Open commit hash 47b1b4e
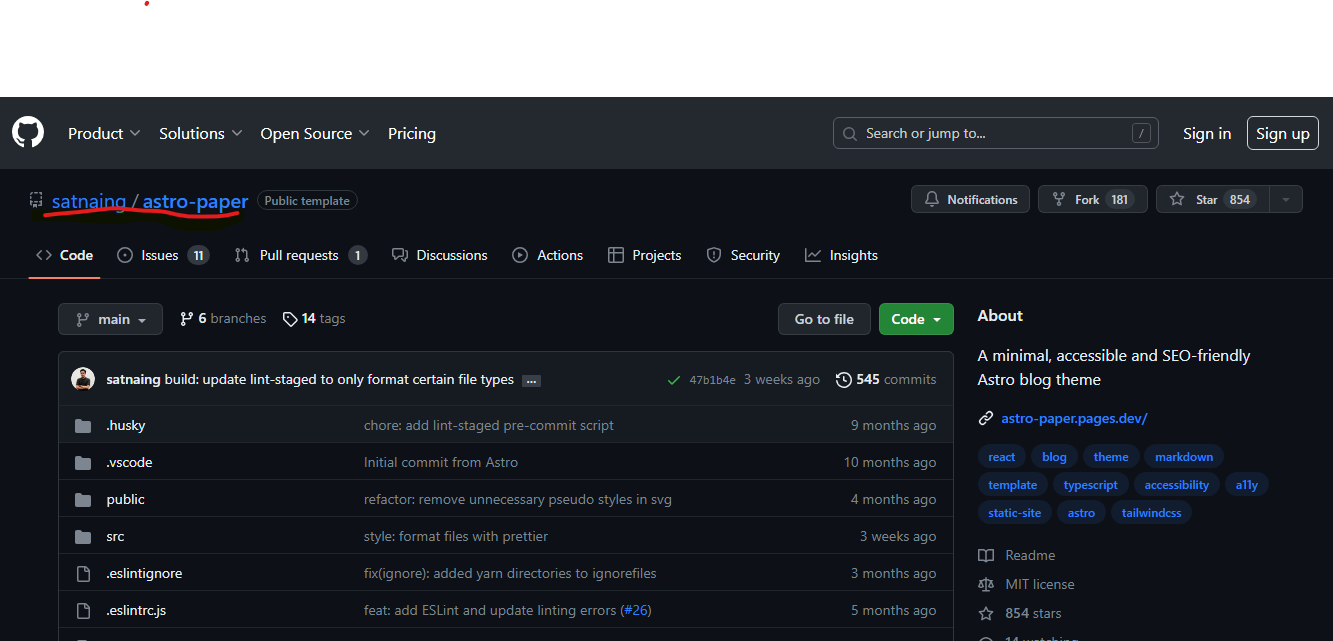The image size is (1333, 641). click(712, 380)
